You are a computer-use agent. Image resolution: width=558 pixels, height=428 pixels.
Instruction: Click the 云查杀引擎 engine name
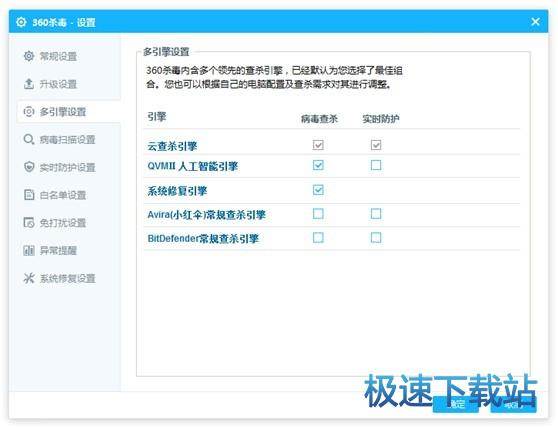pos(172,146)
